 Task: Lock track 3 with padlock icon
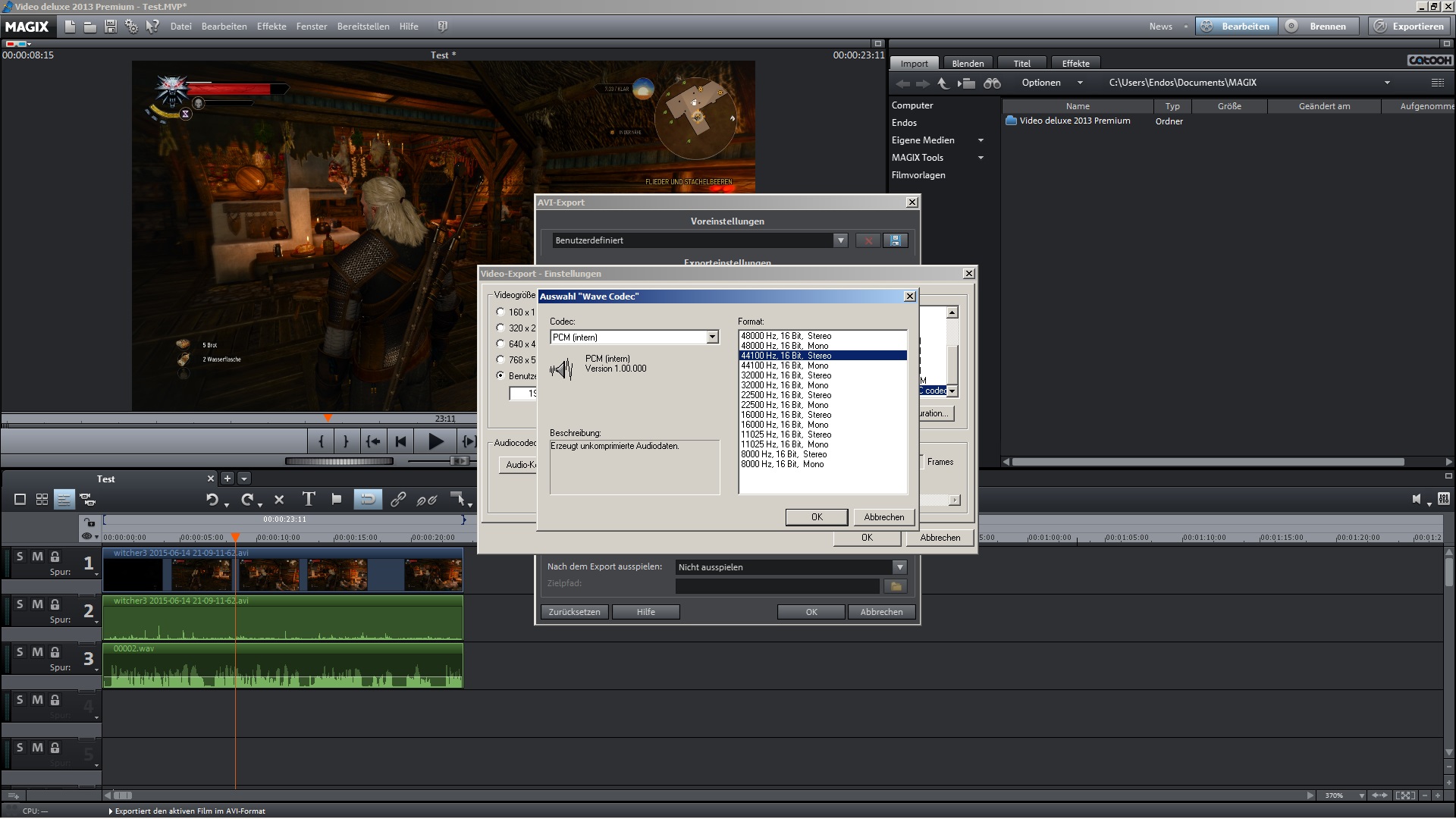[55, 652]
